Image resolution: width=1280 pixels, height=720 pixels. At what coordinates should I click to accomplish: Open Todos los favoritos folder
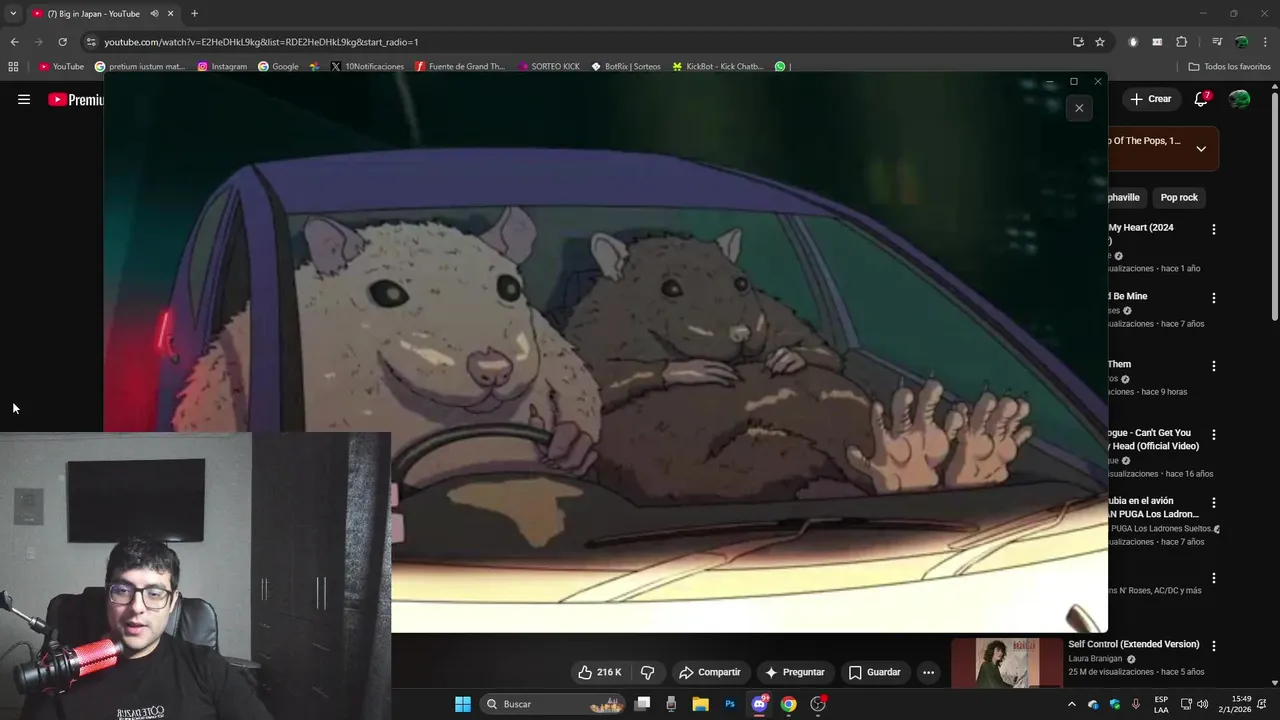[1230, 66]
